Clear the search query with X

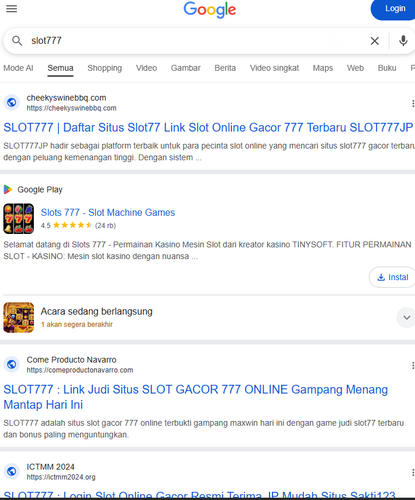pos(375,41)
